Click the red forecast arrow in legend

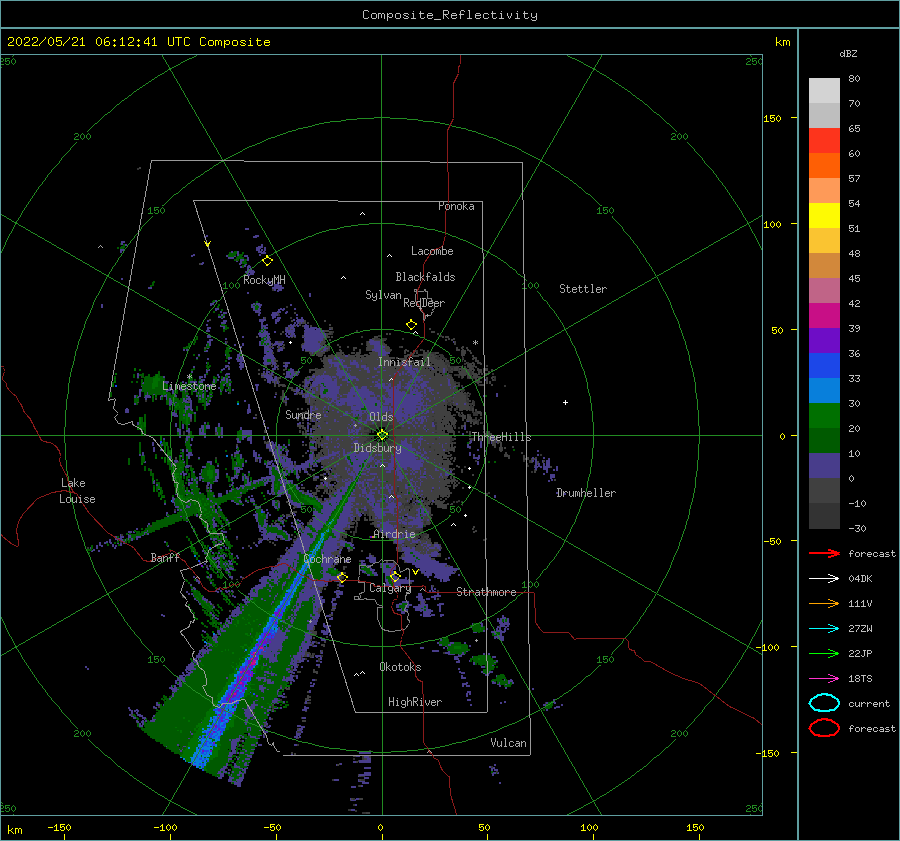coord(824,553)
